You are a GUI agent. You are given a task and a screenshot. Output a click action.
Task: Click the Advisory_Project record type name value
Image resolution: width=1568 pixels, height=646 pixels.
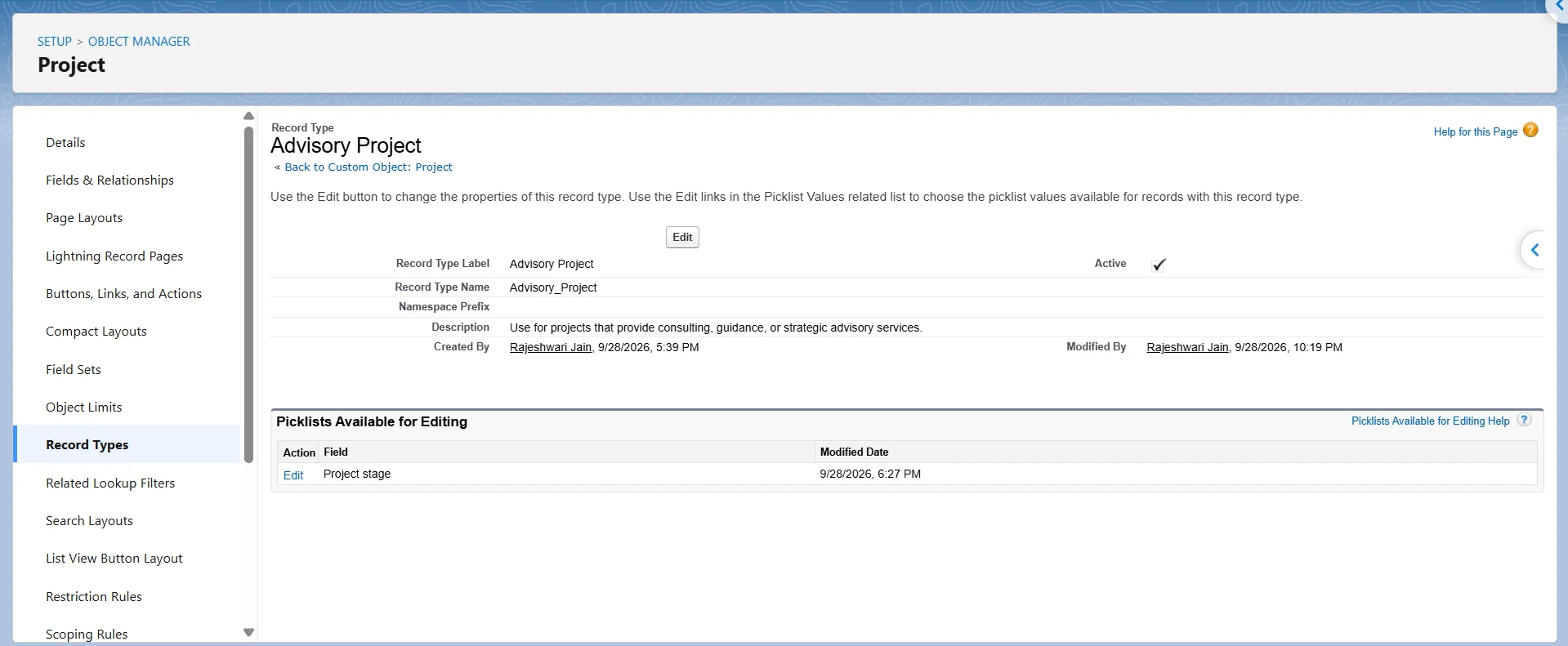coord(553,287)
